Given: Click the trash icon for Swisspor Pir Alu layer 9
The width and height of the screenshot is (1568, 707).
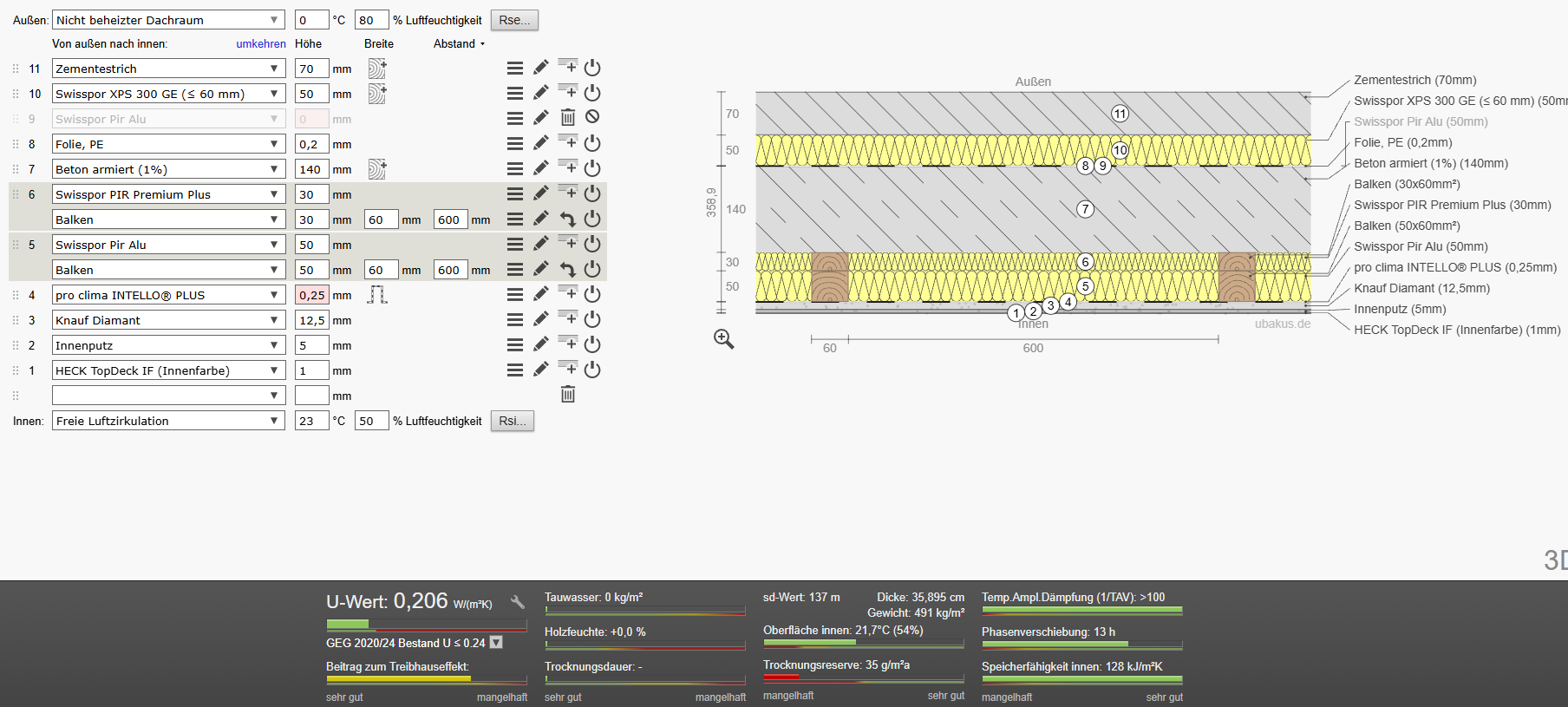Looking at the screenshot, I should [568, 118].
